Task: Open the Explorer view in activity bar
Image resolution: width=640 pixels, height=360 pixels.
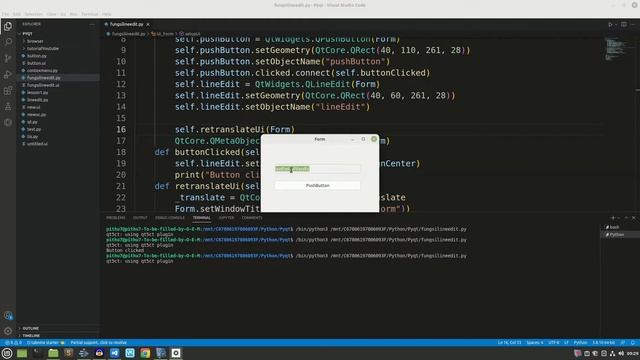Action: pos(8,27)
